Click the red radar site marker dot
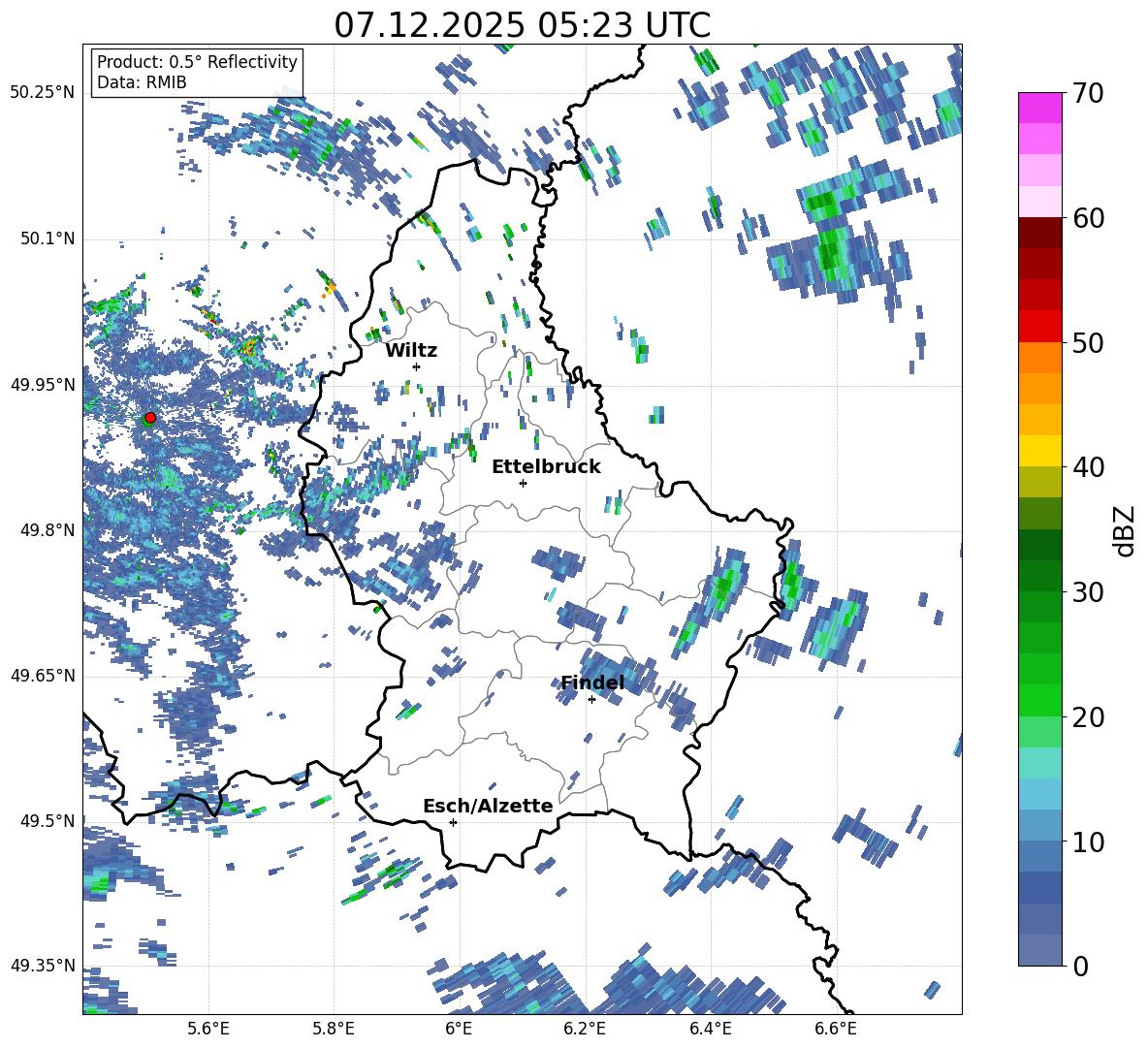 click(x=150, y=418)
